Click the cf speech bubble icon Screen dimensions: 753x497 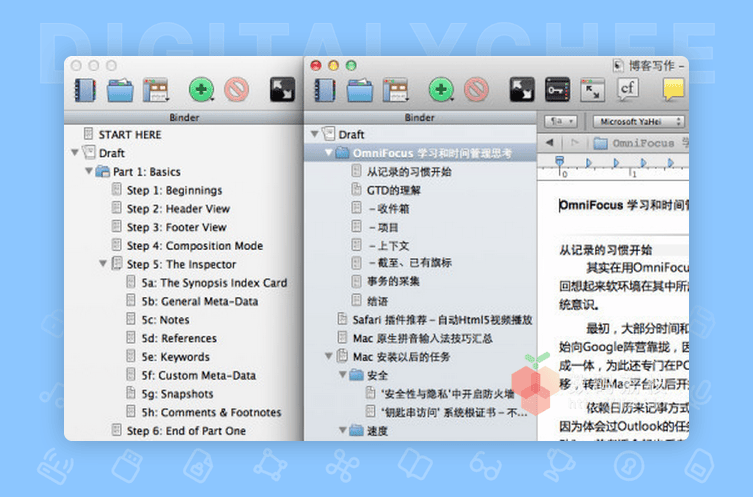(x=628, y=90)
